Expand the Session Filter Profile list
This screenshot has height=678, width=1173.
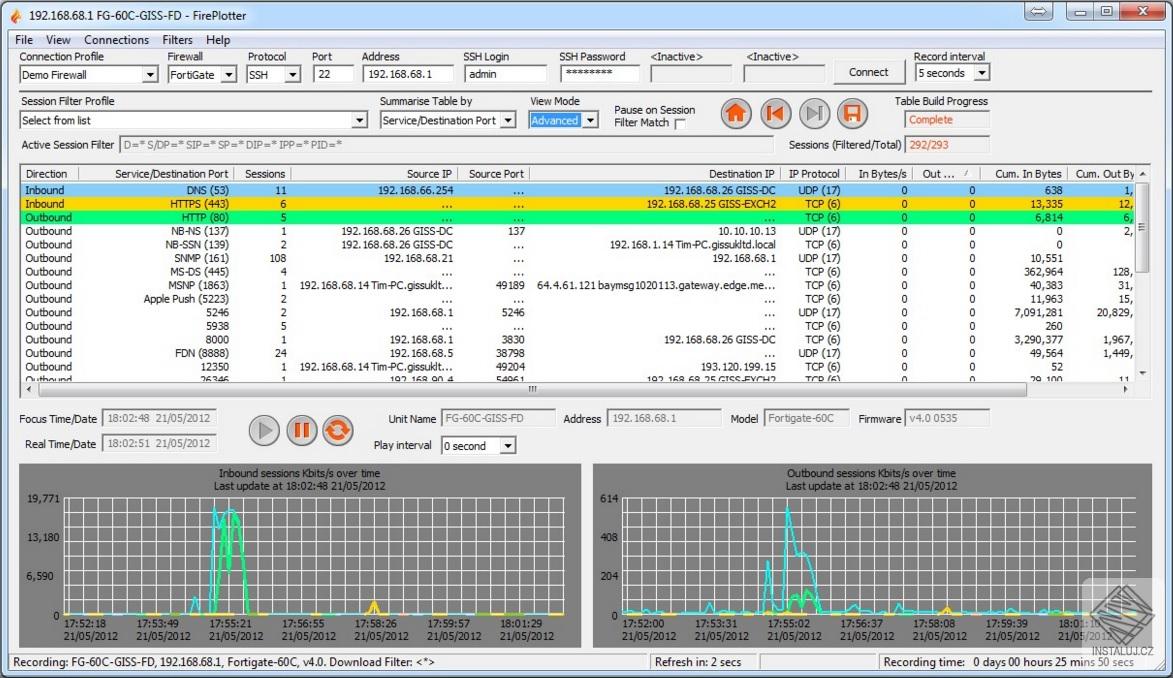pos(359,120)
